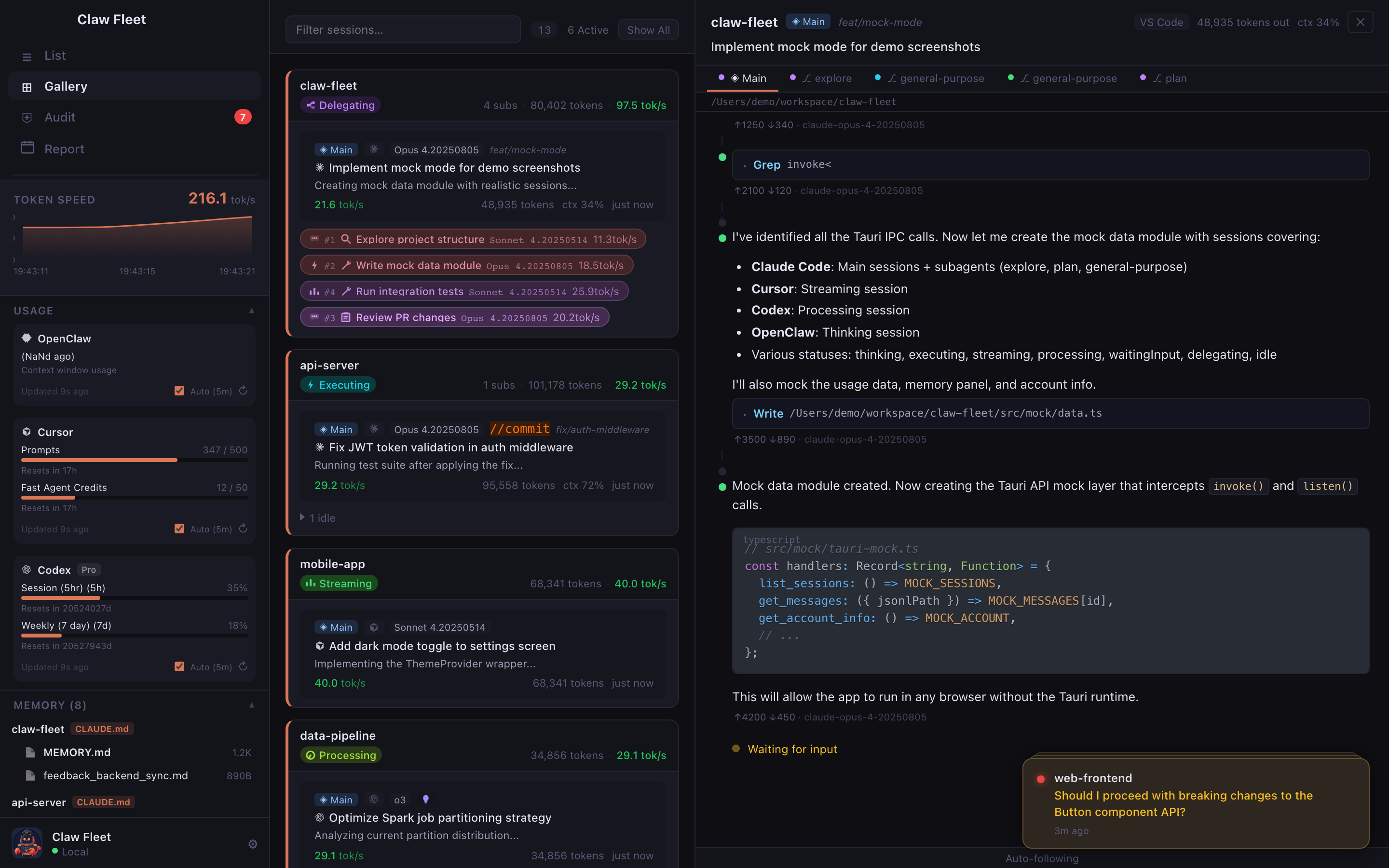1389x868 pixels.
Task: Click the Filter sessions input field
Action: [403, 30]
